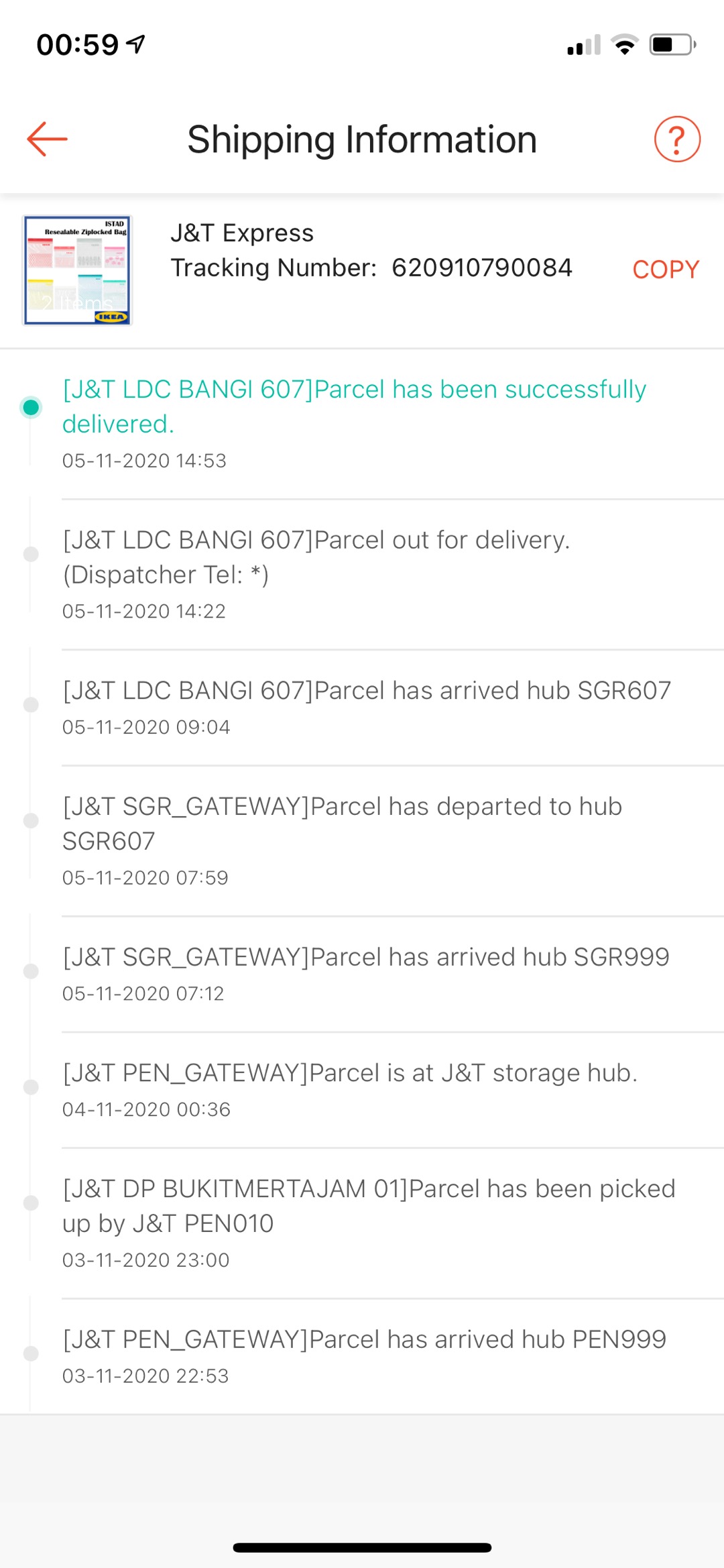Tap the Shipping Information title
This screenshot has height=1568, width=724.
pos(362,139)
